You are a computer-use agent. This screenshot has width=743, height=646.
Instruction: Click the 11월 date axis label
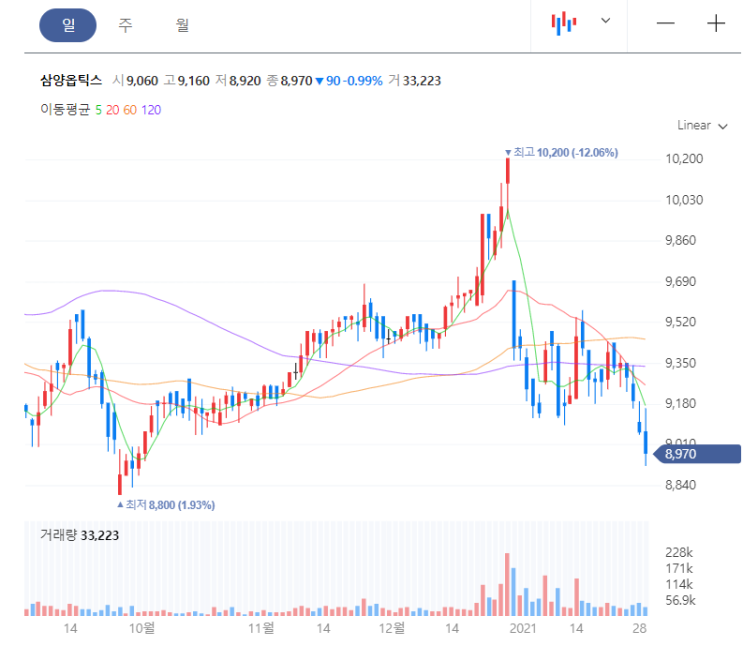(262, 628)
